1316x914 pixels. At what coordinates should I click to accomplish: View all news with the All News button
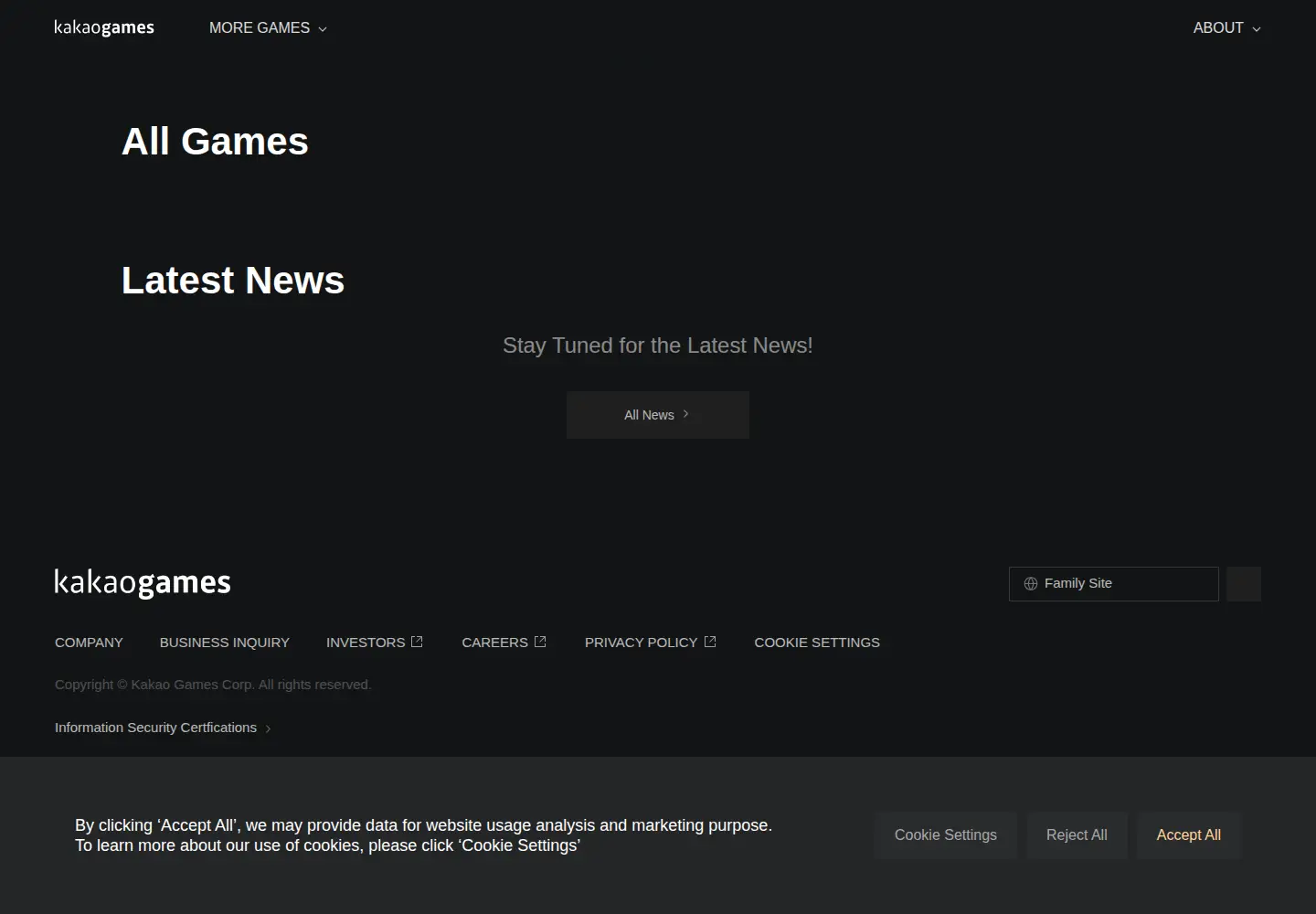coord(658,415)
